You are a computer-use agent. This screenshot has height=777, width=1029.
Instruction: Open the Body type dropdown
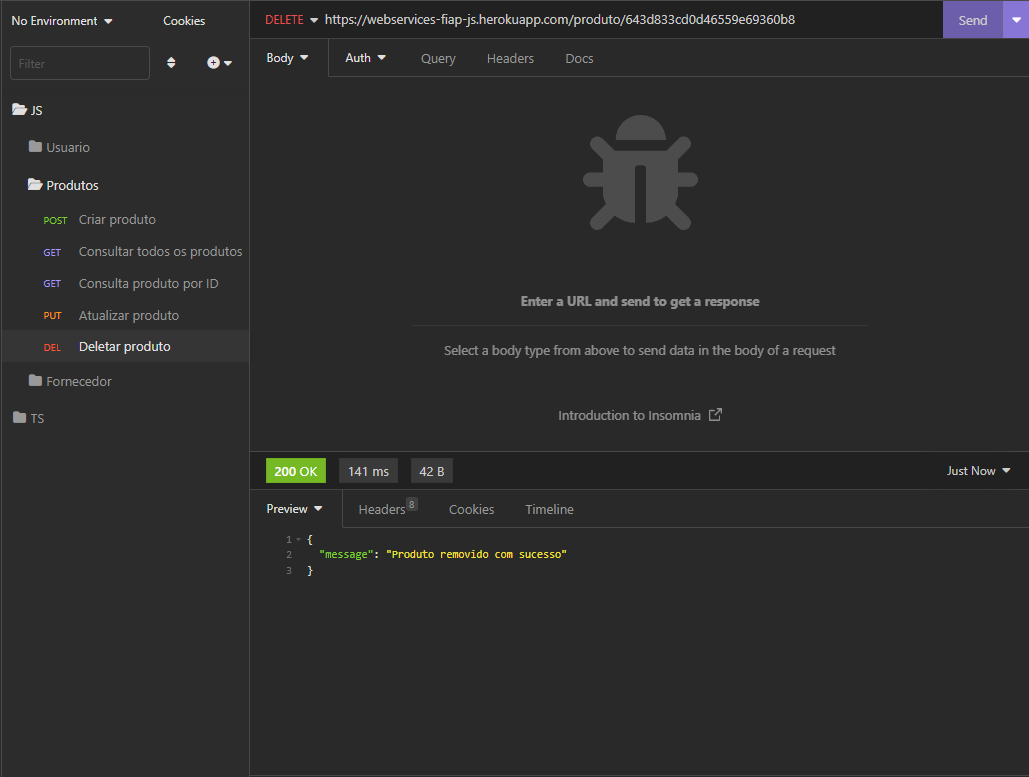[x=287, y=57]
